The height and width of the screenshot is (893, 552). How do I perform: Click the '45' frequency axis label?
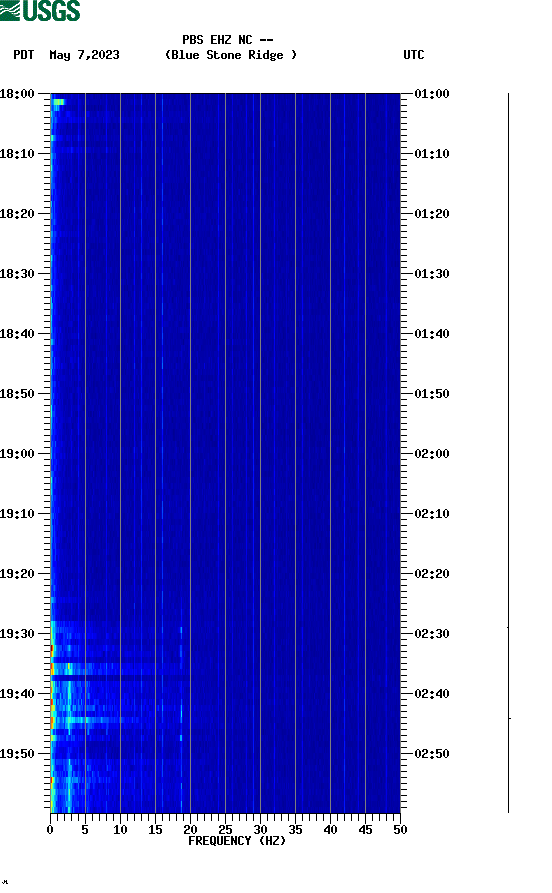[x=365, y=830]
